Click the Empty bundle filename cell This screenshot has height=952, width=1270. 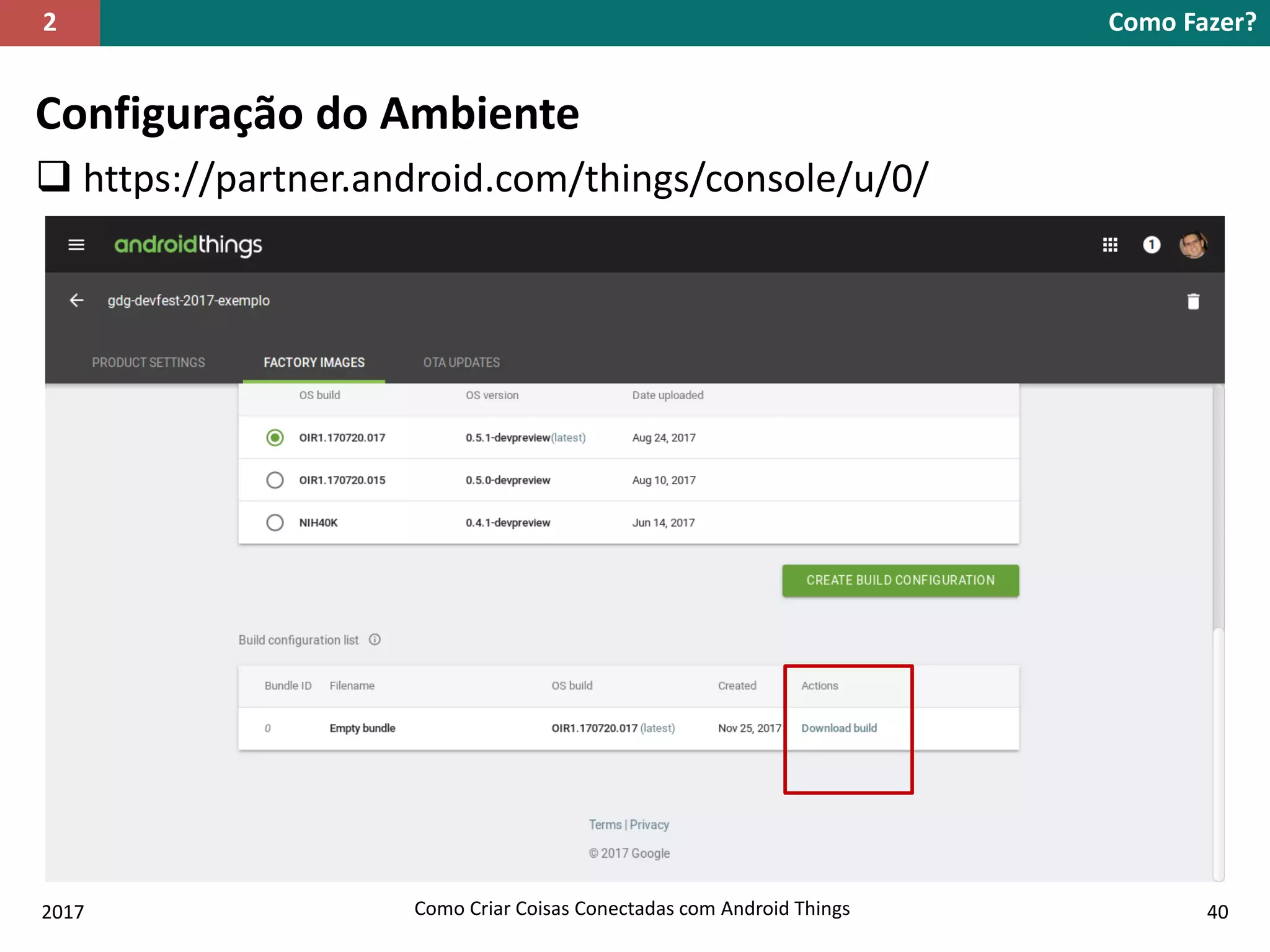(x=362, y=728)
